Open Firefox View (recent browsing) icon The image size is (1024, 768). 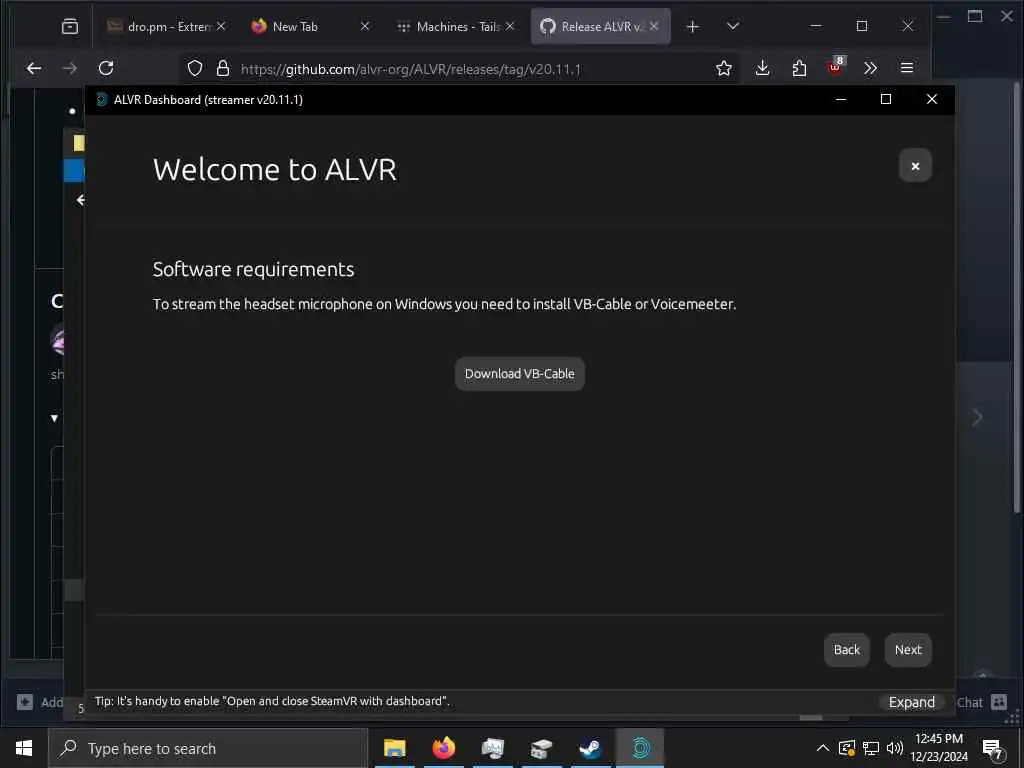[69, 27]
